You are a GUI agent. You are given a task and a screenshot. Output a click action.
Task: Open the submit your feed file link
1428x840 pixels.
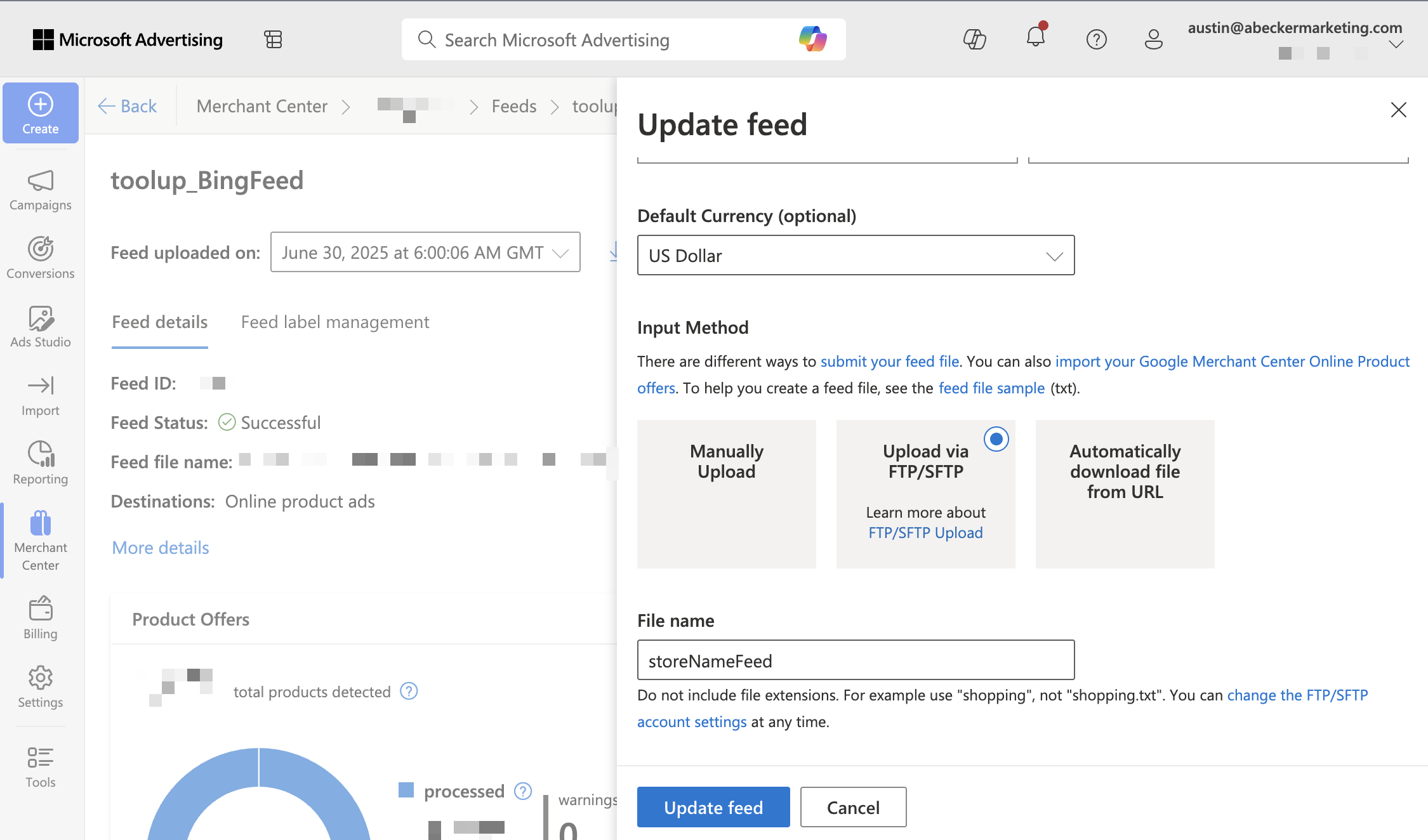890,361
